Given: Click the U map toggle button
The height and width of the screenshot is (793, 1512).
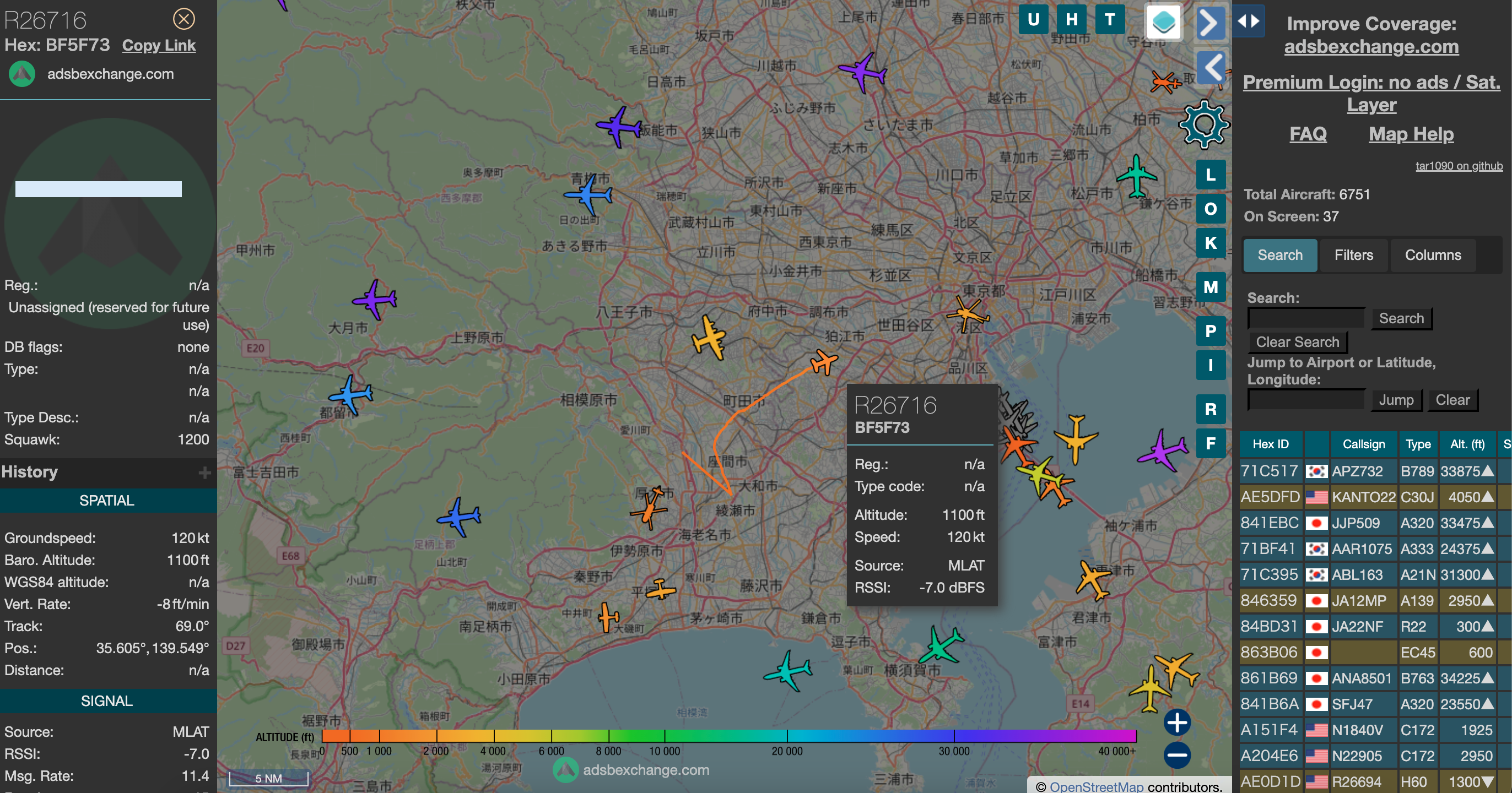Looking at the screenshot, I should tap(1034, 20).
